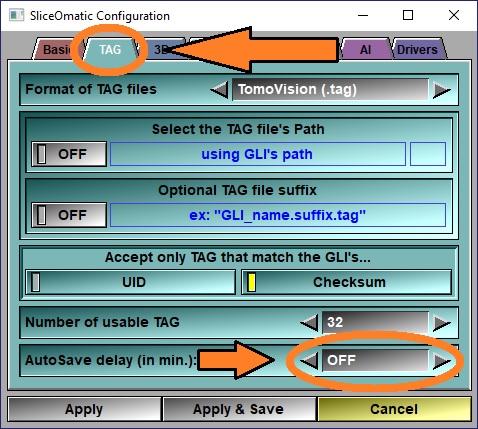Screen dimensions: 478x429
Task: Toggle the OFF switch for TAG file suffix
Action: coord(69,215)
